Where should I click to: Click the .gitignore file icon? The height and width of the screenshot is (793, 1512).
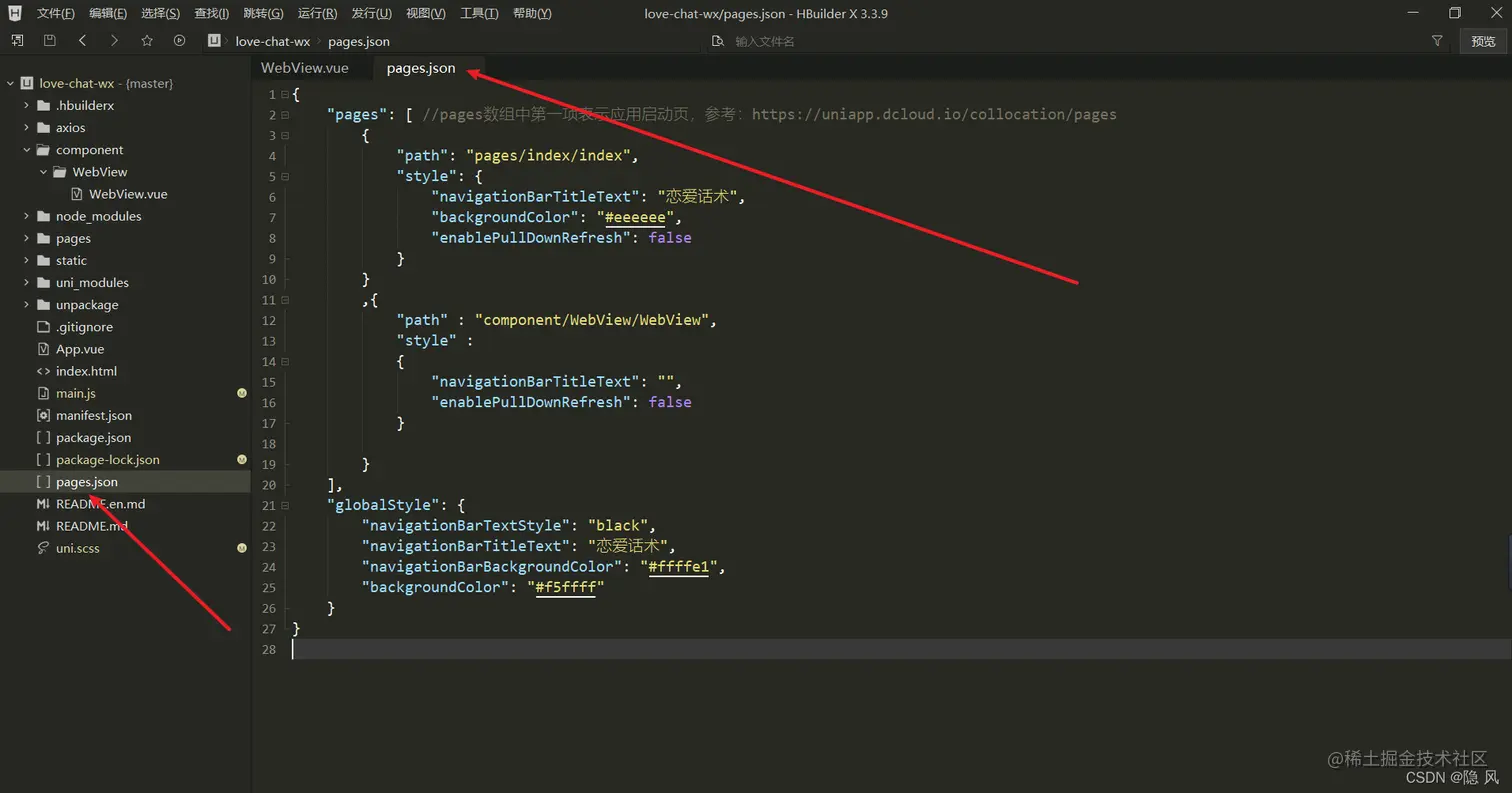pyautogui.click(x=43, y=327)
